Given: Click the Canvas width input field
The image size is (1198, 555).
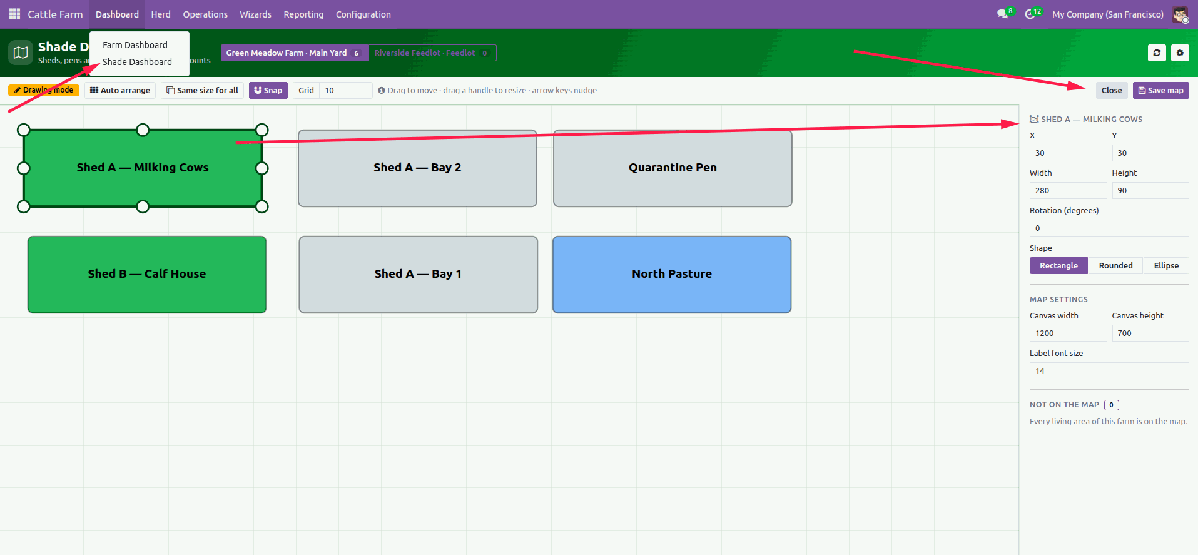Looking at the screenshot, I should pos(1067,333).
